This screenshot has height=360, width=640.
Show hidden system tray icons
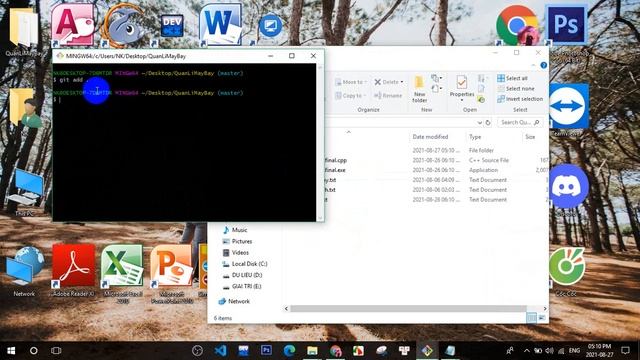527,351
